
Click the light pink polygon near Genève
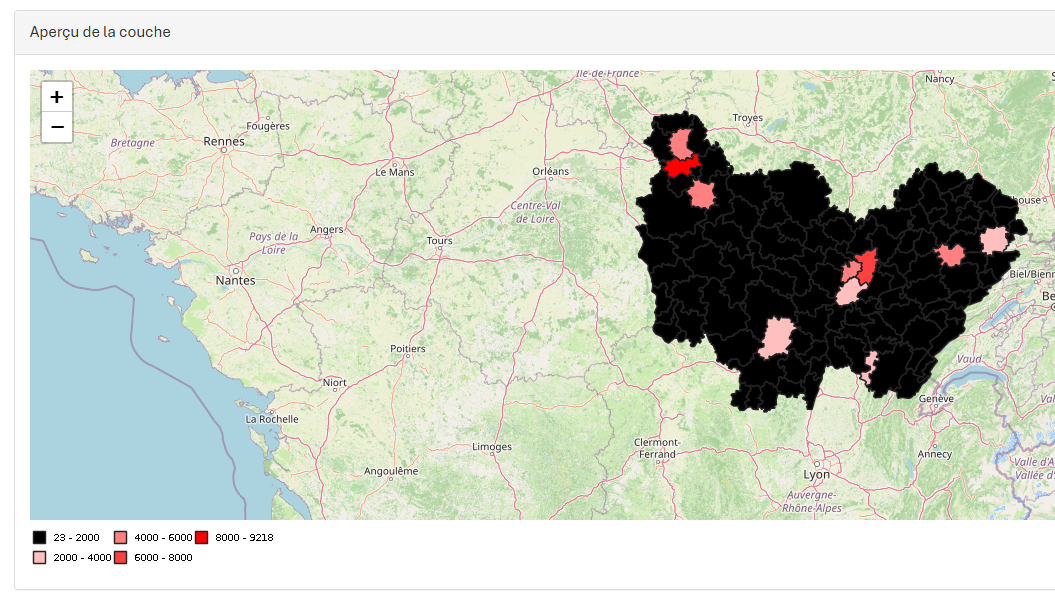tap(870, 367)
